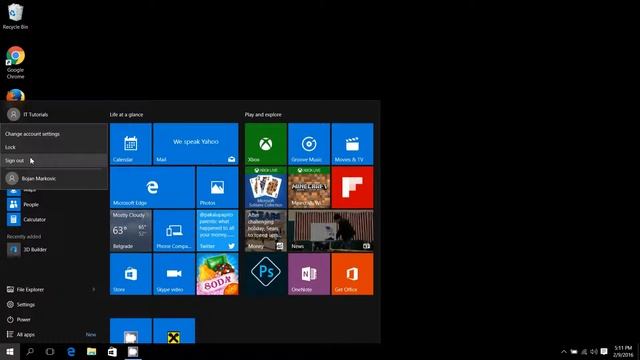Click the IT Tutorials user account
Screen dimensions: 640x360
pyautogui.click(x=28, y=115)
